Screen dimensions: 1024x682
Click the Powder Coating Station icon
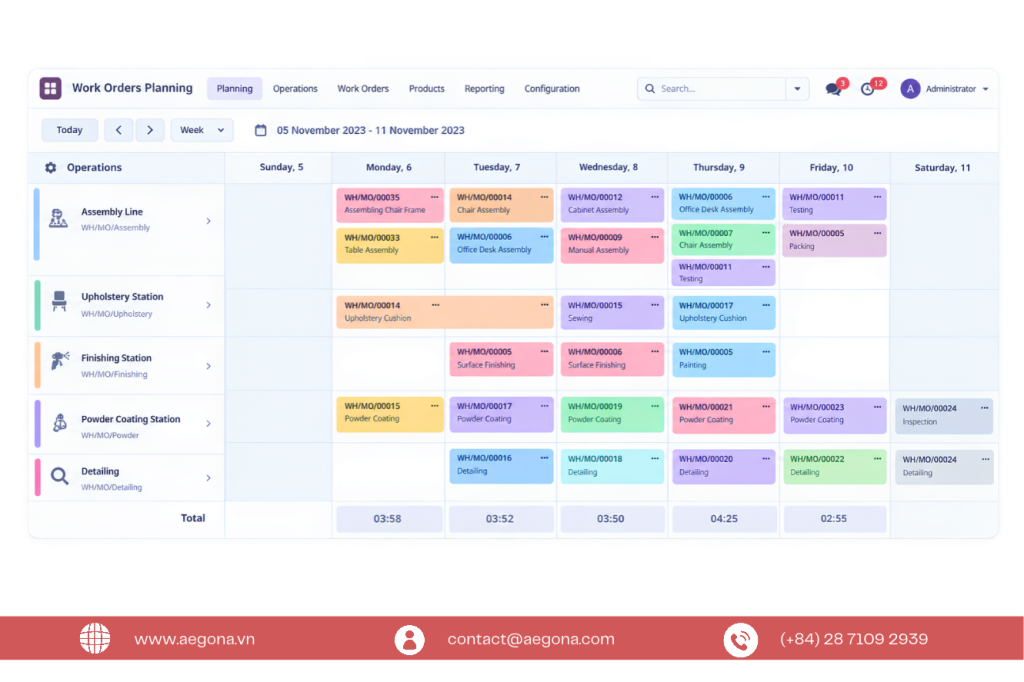pyautogui.click(x=59, y=423)
